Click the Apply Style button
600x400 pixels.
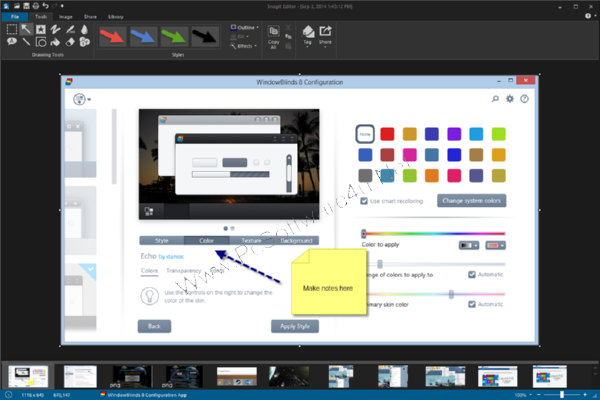coord(295,326)
